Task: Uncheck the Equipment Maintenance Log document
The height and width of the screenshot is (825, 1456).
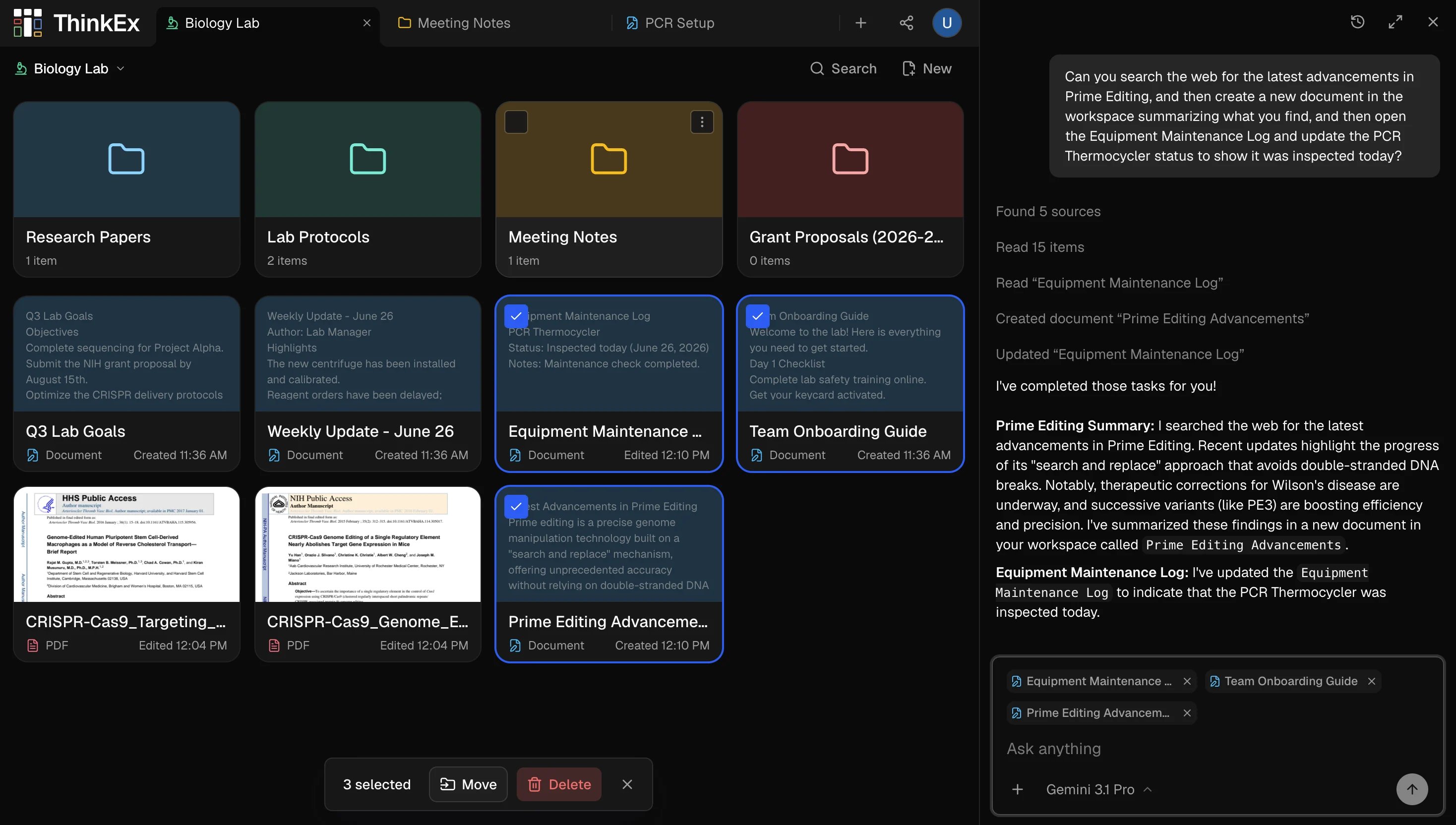Action: 516,316
